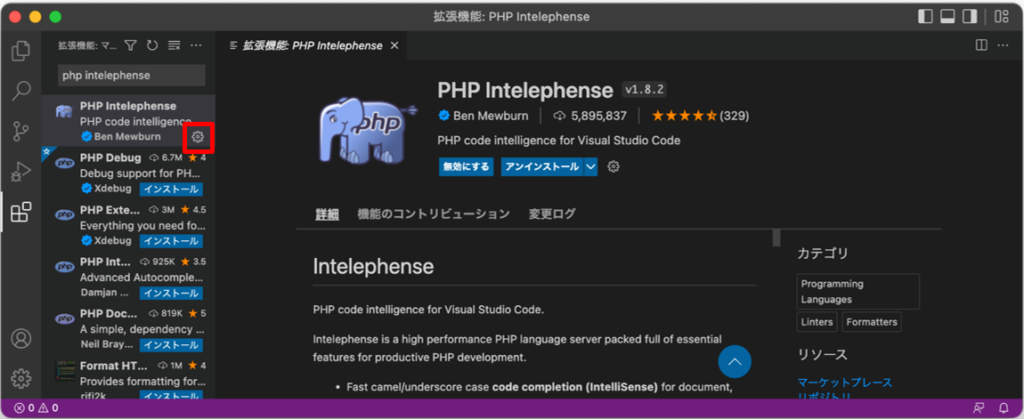Click gear icon on PHP Intelephense list item
Viewport: 1024px width, 419px height.
(199, 136)
